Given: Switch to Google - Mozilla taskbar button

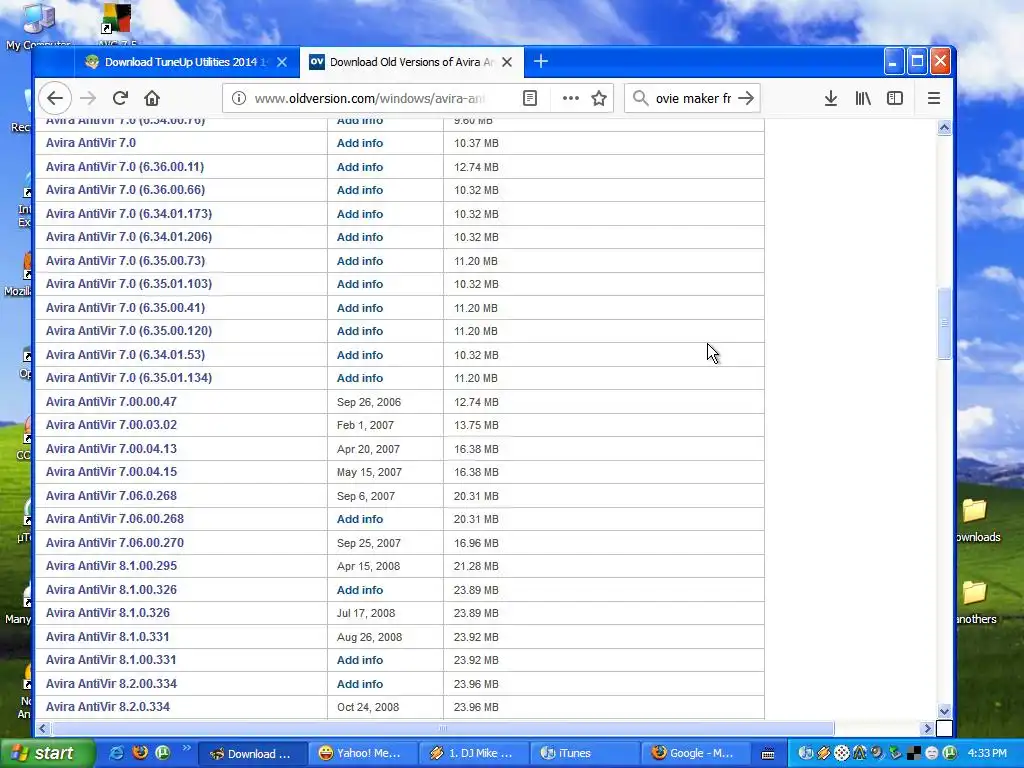Looking at the screenshot, I should [x=694, y=754].
